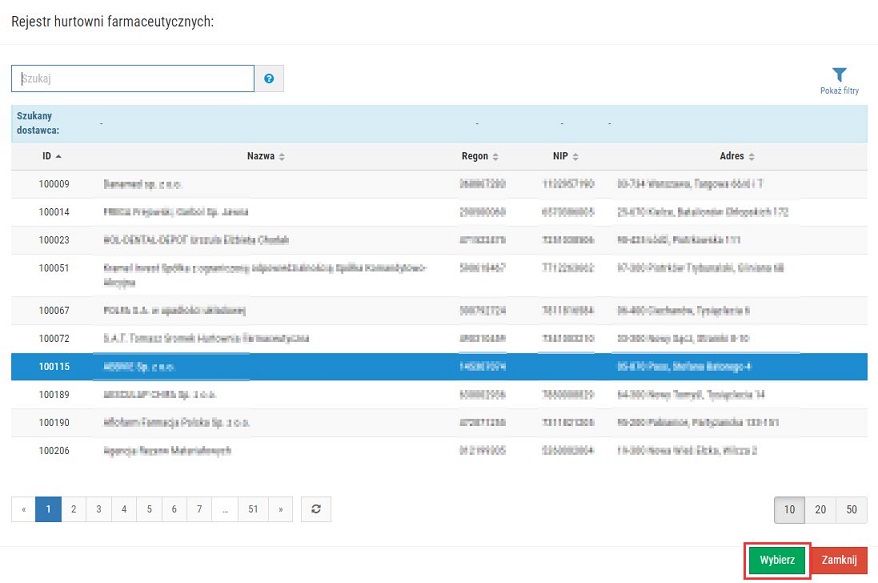Click the highlighted row with ID 100115
Screen dimensions: 878x583
[x=439, y=367]
